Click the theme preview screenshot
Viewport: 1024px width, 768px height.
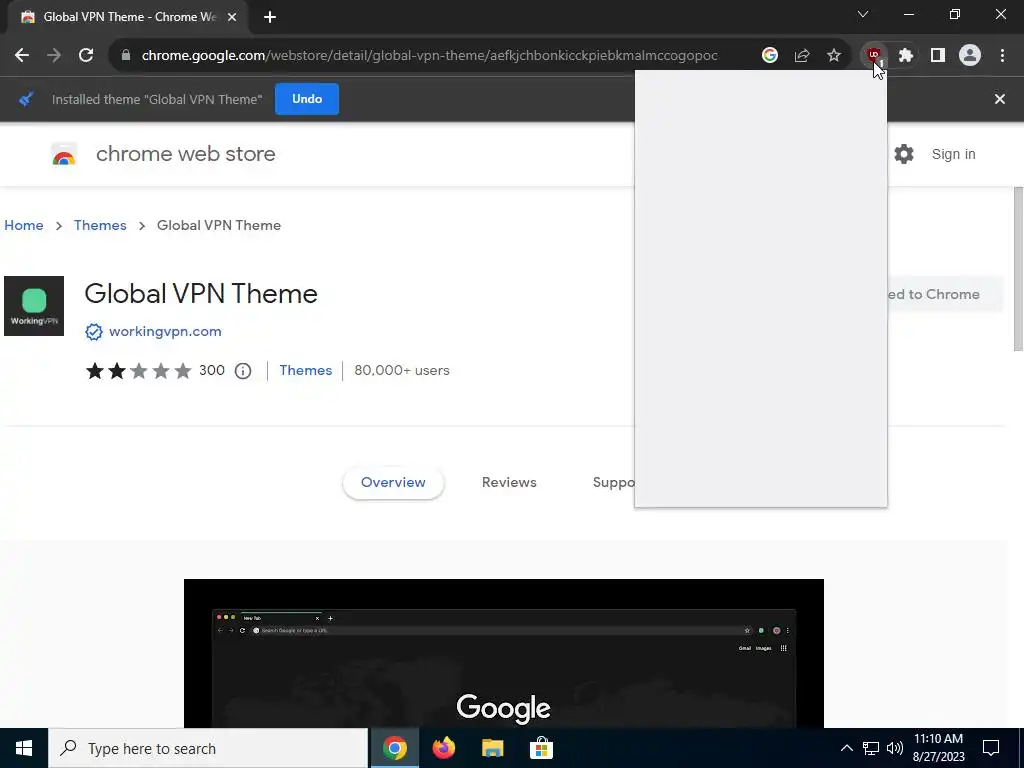pos(504,653)
